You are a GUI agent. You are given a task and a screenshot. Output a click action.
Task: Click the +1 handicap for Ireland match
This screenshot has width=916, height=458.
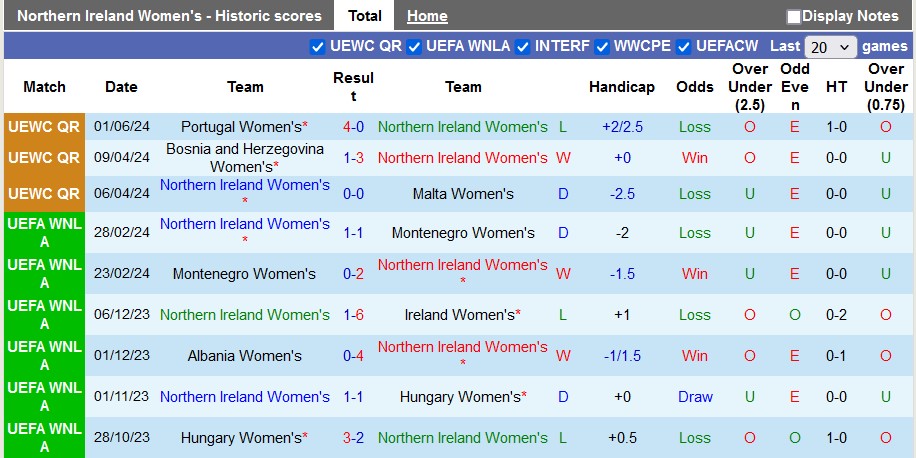tap(622, 315)
